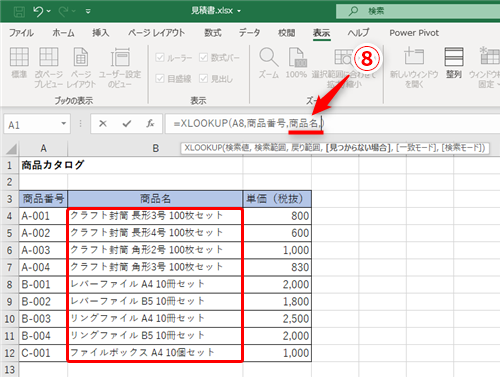The height and width of the screenshot is (377, 500).
Task: Click cell B-004
Action: (43, 336)
